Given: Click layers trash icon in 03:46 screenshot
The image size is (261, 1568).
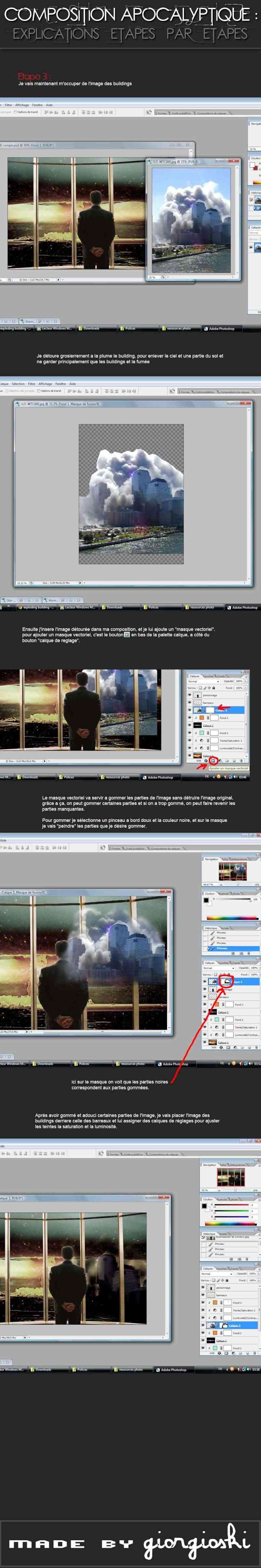Looking at the screenshot, I should [242, 760].
